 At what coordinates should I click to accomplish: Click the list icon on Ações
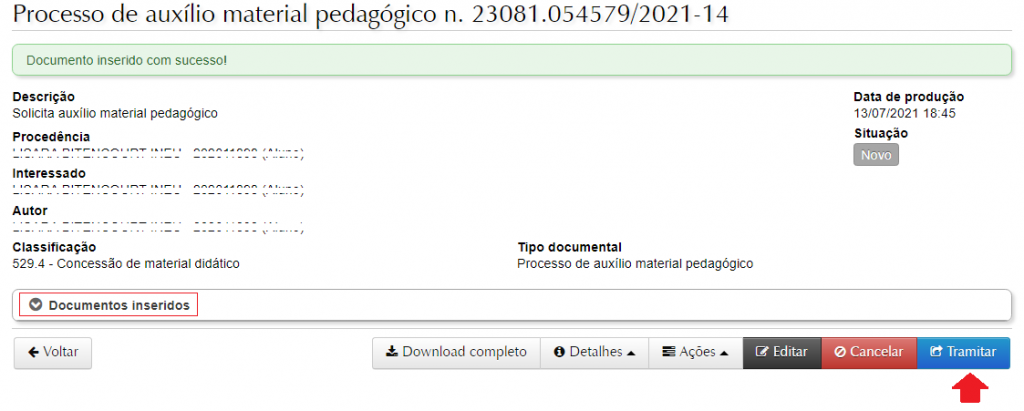[x=668, y=353]
